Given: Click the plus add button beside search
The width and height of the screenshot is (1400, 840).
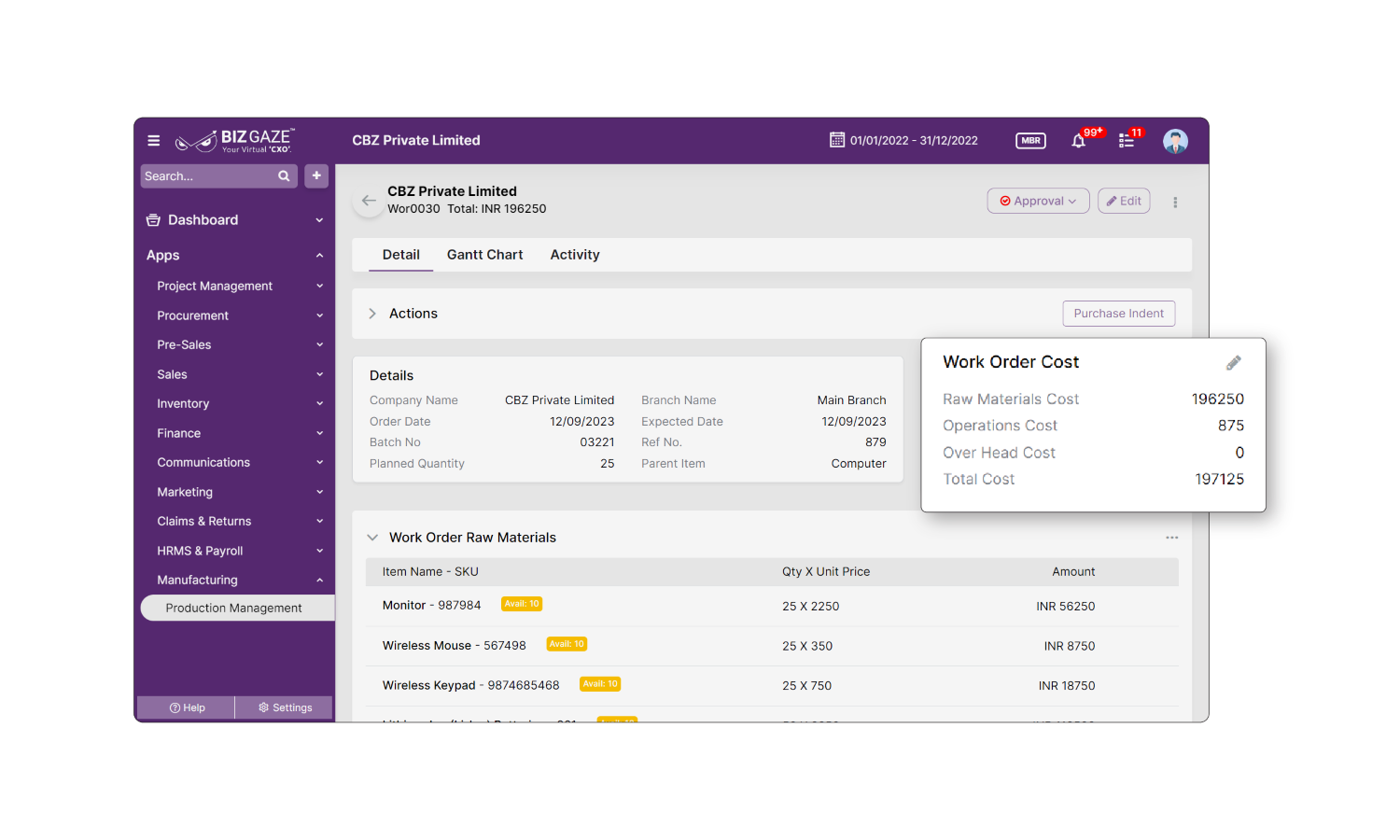Looking at the screenshot, I should pyautogui.click(x=316, y=175).
